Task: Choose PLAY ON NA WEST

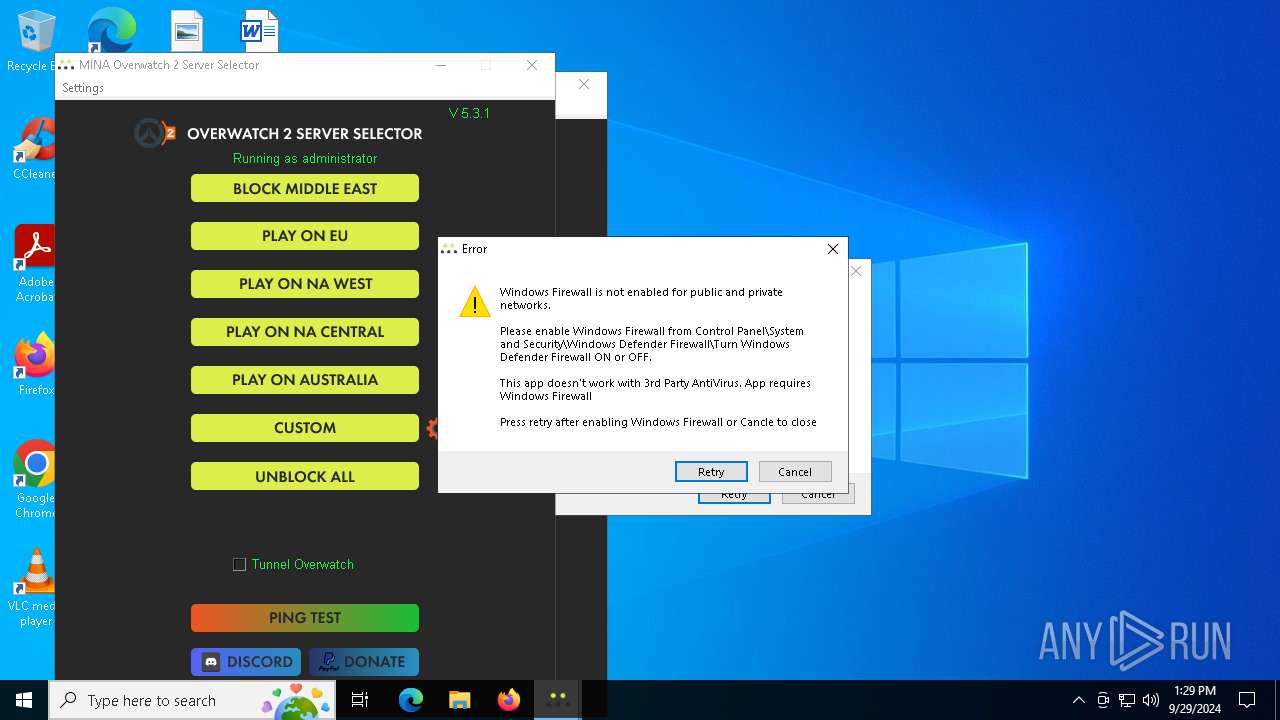Action: [305, 284]
